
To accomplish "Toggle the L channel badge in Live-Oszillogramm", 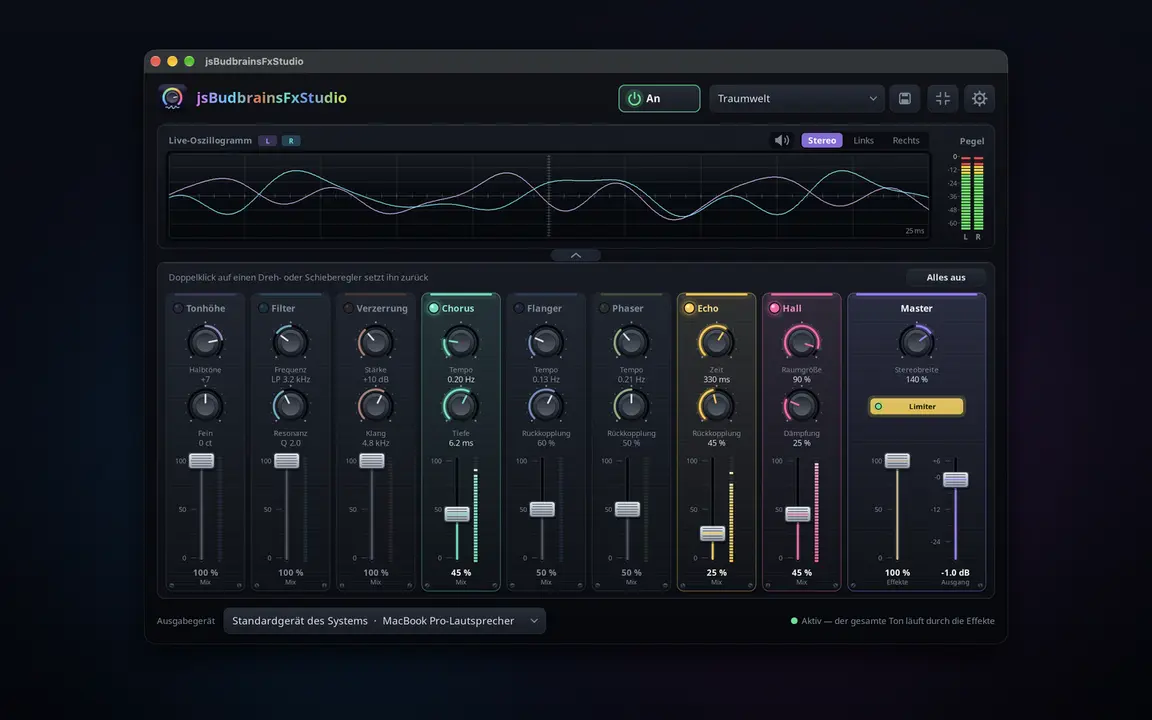I will tap(267, 141).
